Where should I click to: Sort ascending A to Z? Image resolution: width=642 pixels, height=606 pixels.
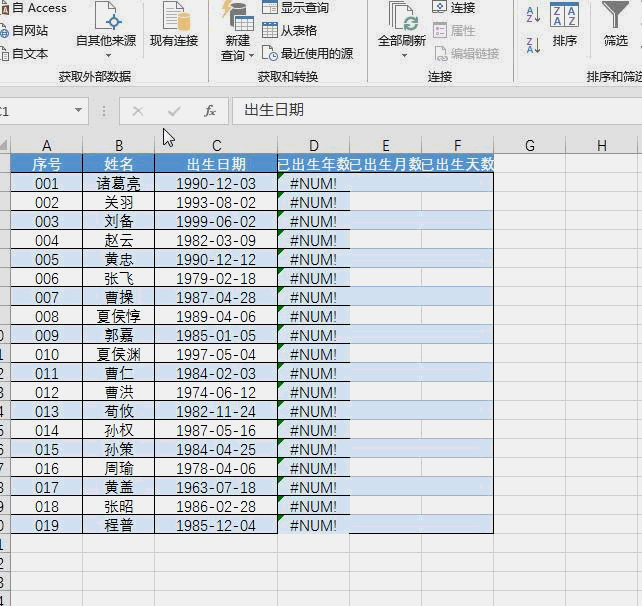(533, 14)
